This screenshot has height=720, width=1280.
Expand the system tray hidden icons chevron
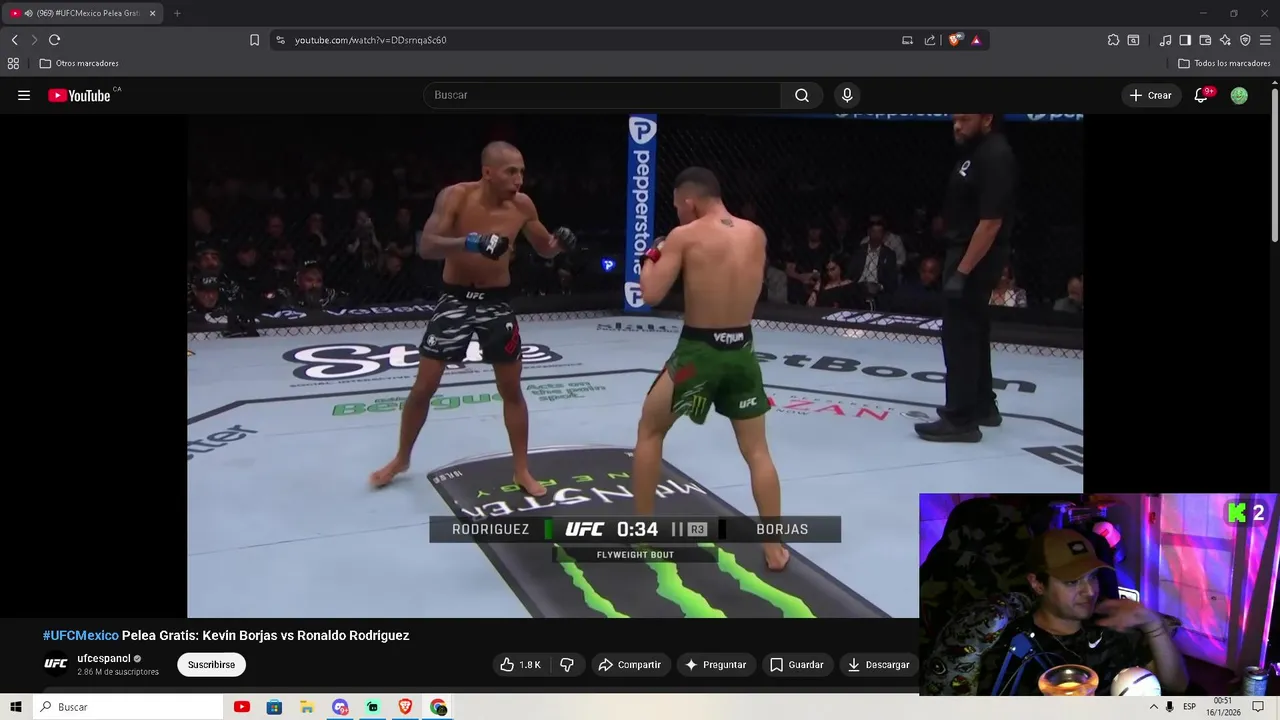click(x=1153, y=707)
